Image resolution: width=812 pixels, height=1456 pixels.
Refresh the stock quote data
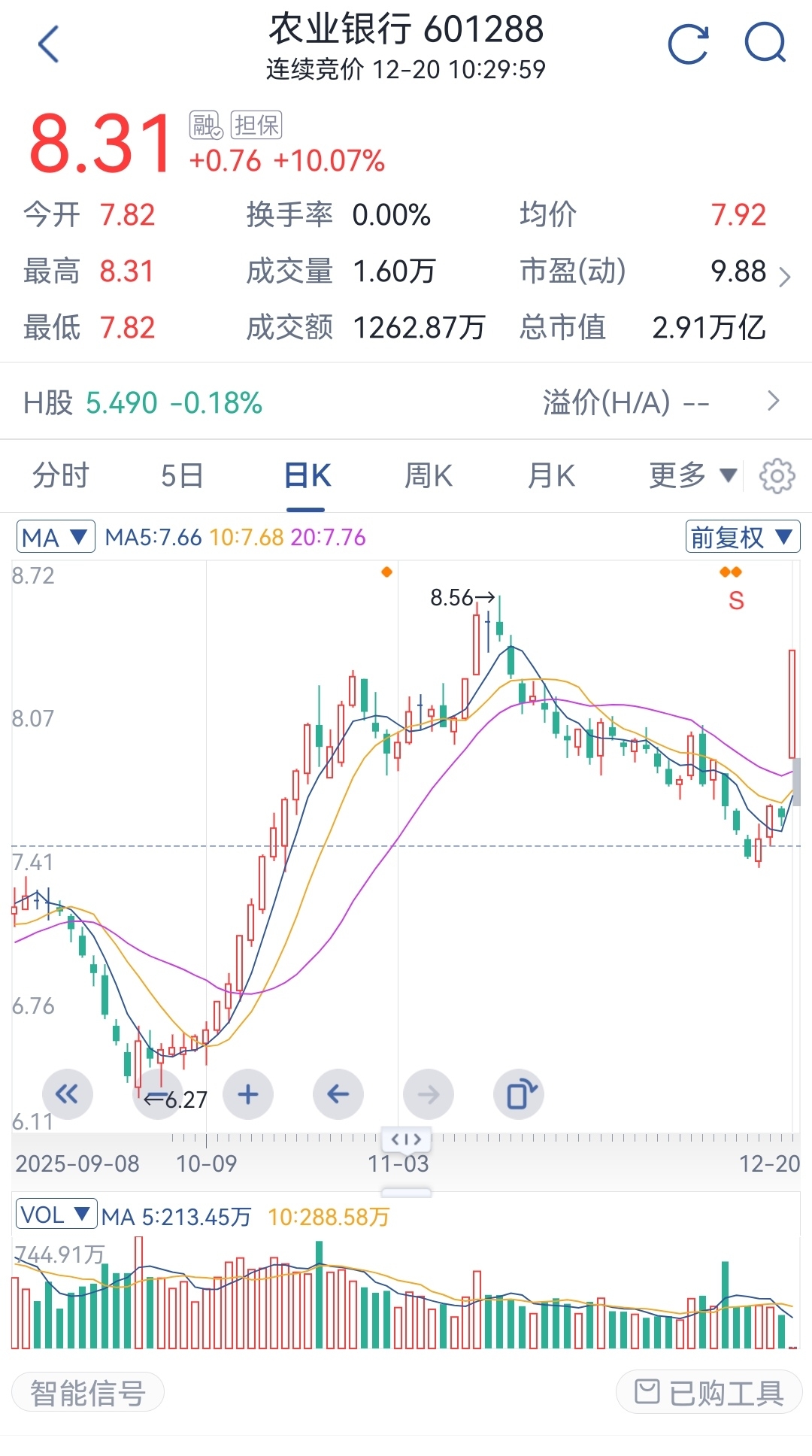688,44
